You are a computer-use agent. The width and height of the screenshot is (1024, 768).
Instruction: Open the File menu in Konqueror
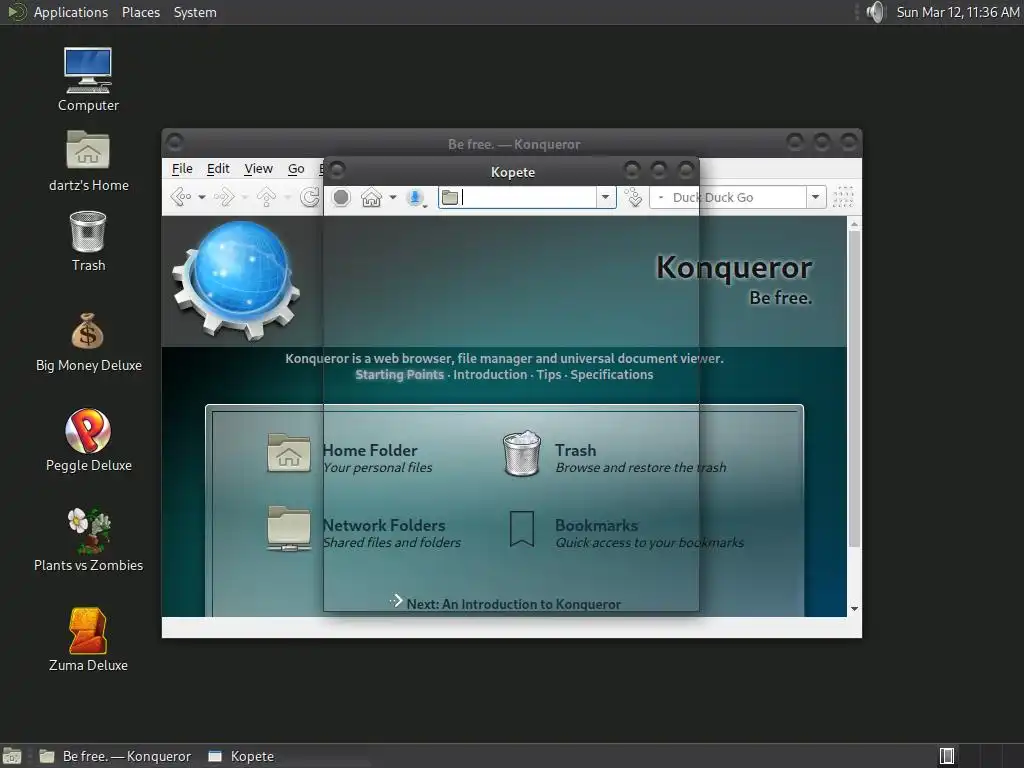click(182, 168)
